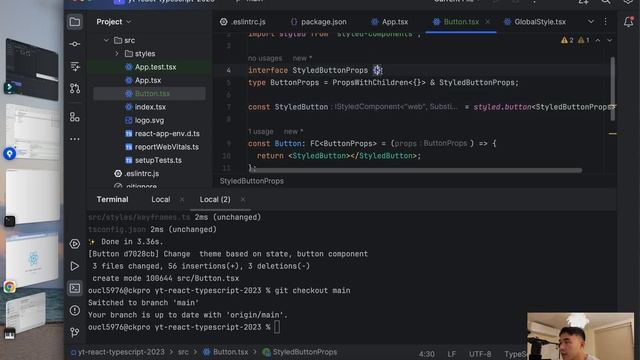
Task: Select the Local terminal tab
Action: click(x=161, y=199)
